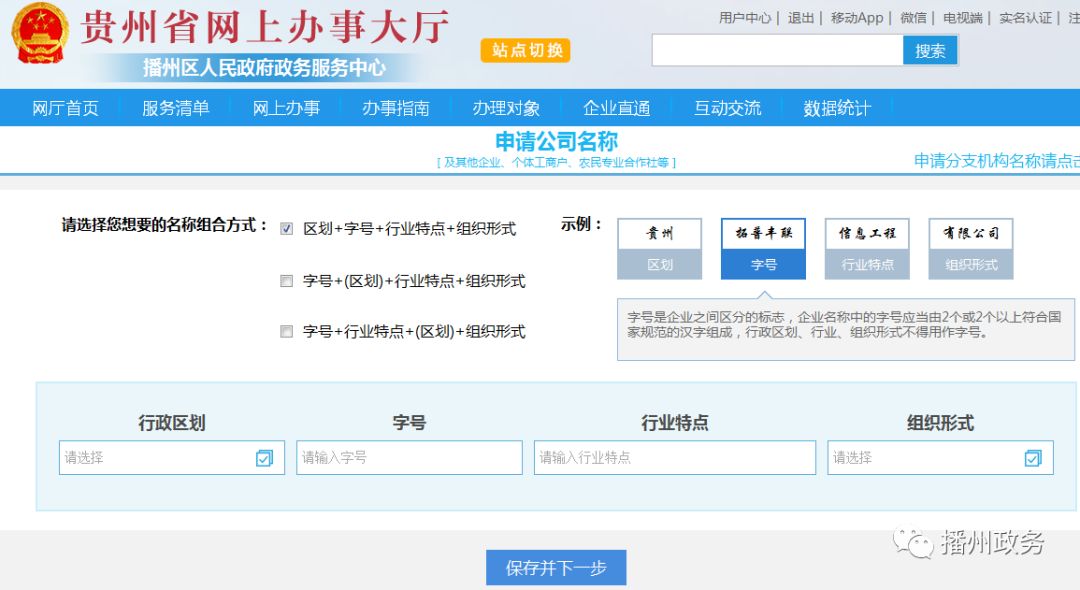The width and height of the screenshot is (1080, 590).
Task: Open the 用户中心 link
Action: [745, 18]
